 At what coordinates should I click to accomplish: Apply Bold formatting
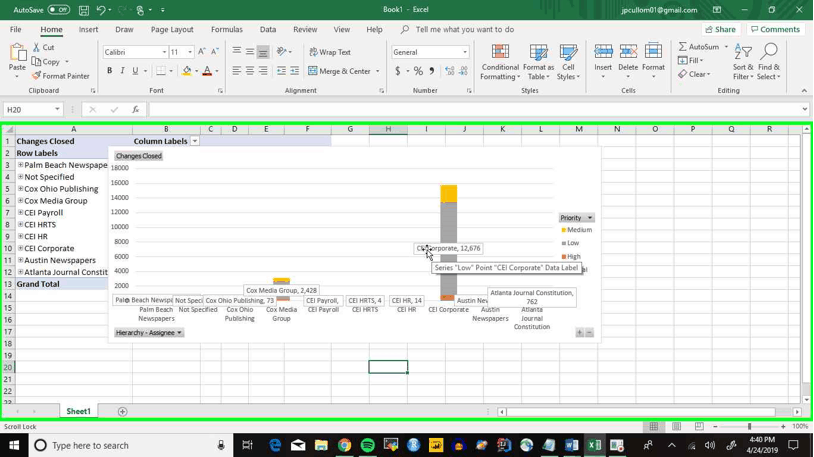(109, 71)
